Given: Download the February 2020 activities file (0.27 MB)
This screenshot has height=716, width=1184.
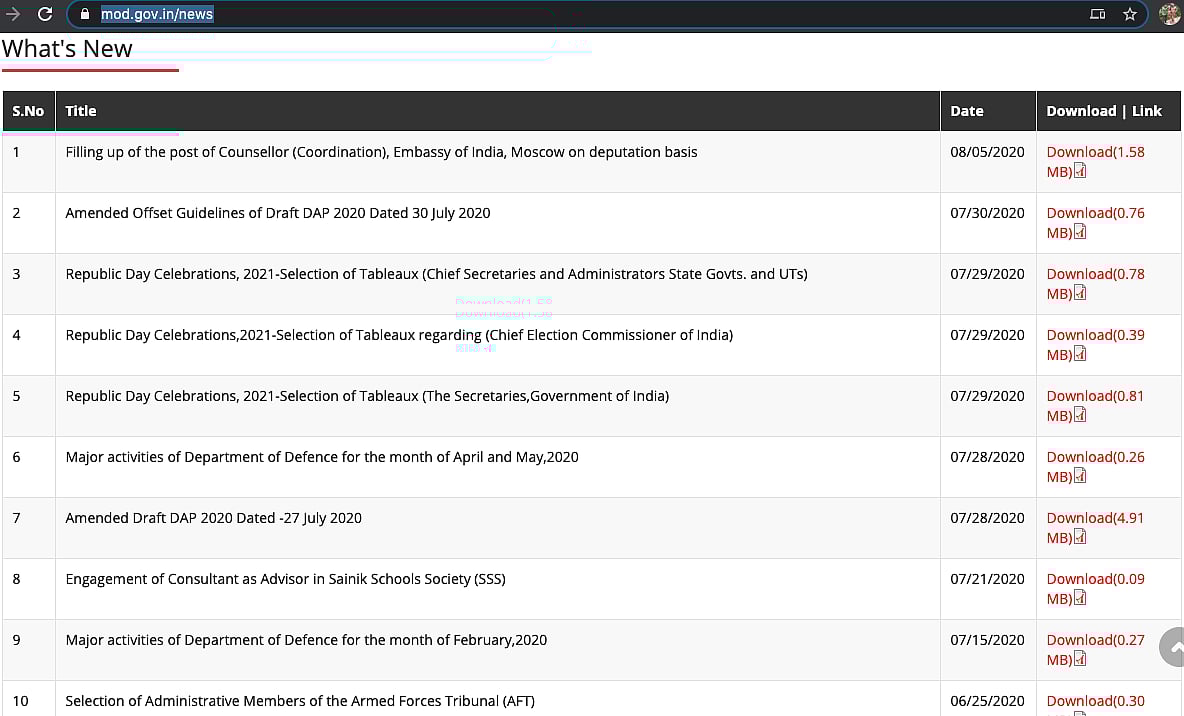Looking at the screenshot, I should [1094, 640].
